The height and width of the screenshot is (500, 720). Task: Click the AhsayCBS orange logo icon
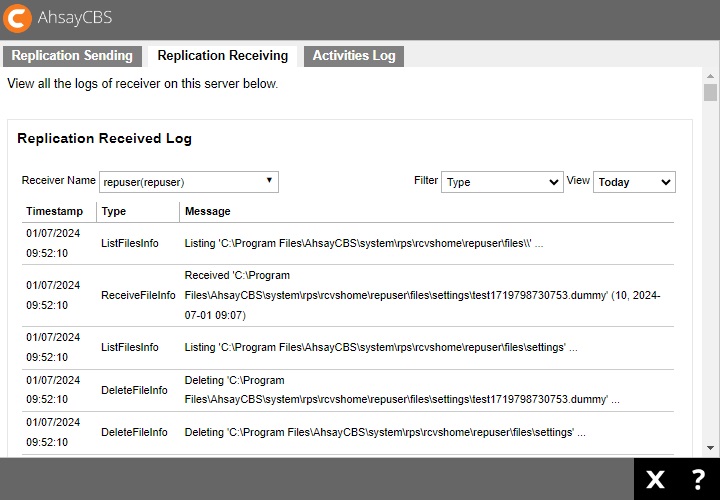tap(17, 18)
